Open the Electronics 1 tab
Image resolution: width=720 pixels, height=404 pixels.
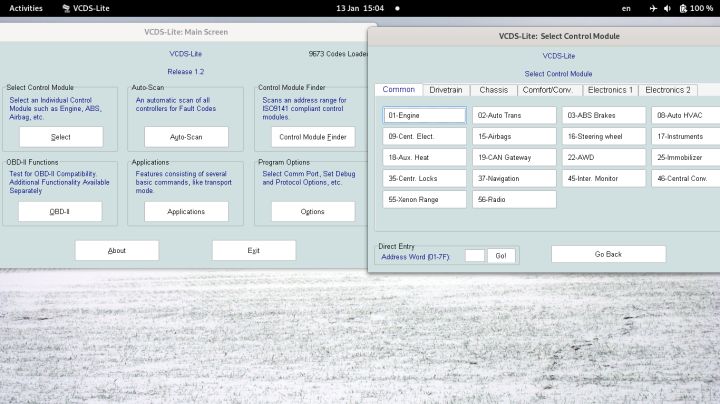pos(610,90)
